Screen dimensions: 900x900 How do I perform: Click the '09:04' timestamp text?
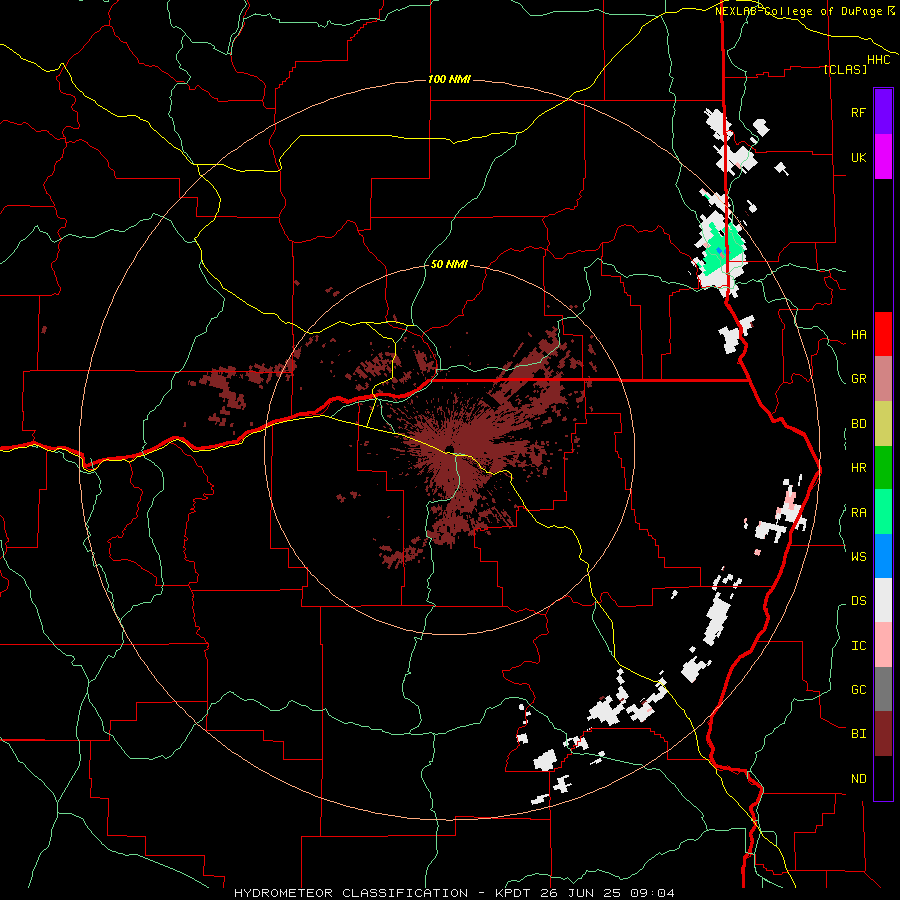pyautogui.click(x=651, y=893)
